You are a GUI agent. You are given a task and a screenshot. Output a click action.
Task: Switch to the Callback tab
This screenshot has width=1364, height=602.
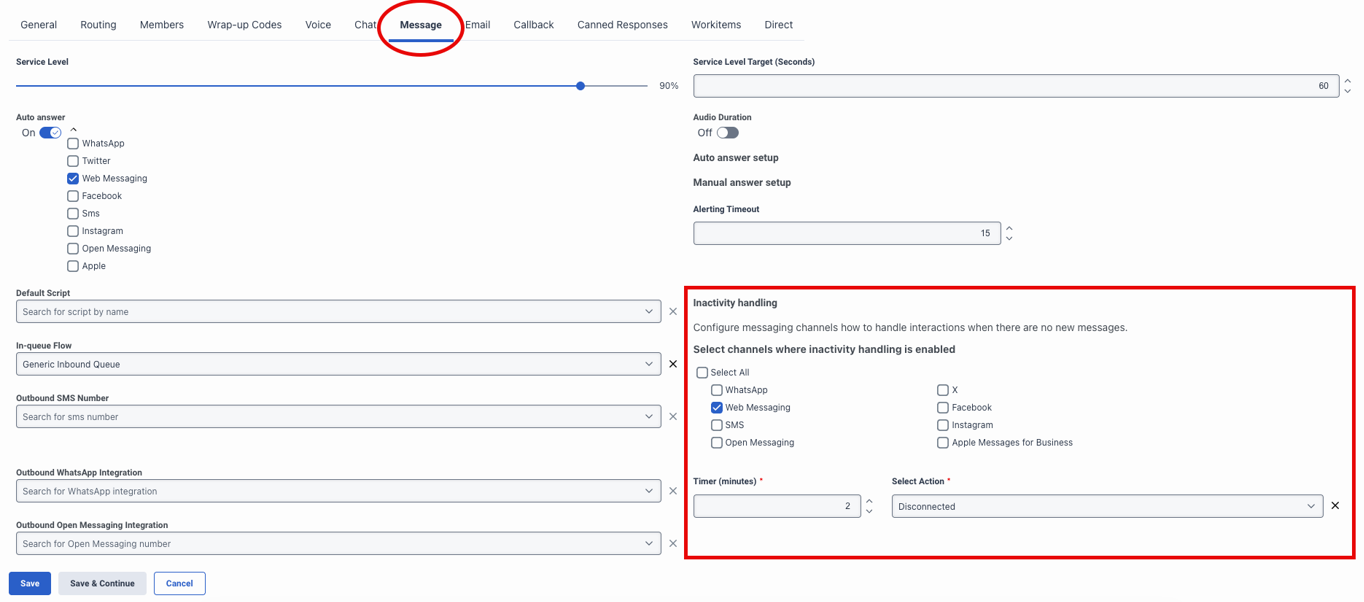click(x=533, y=25)
